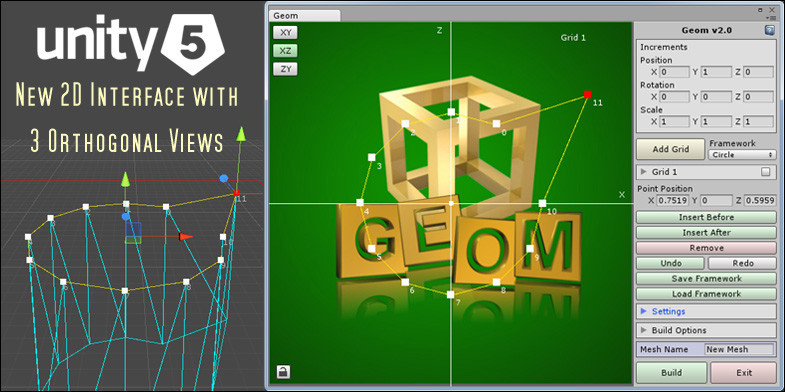Select the XZ view button
This screenshot has height=392, width=785.
pos(285,51)
